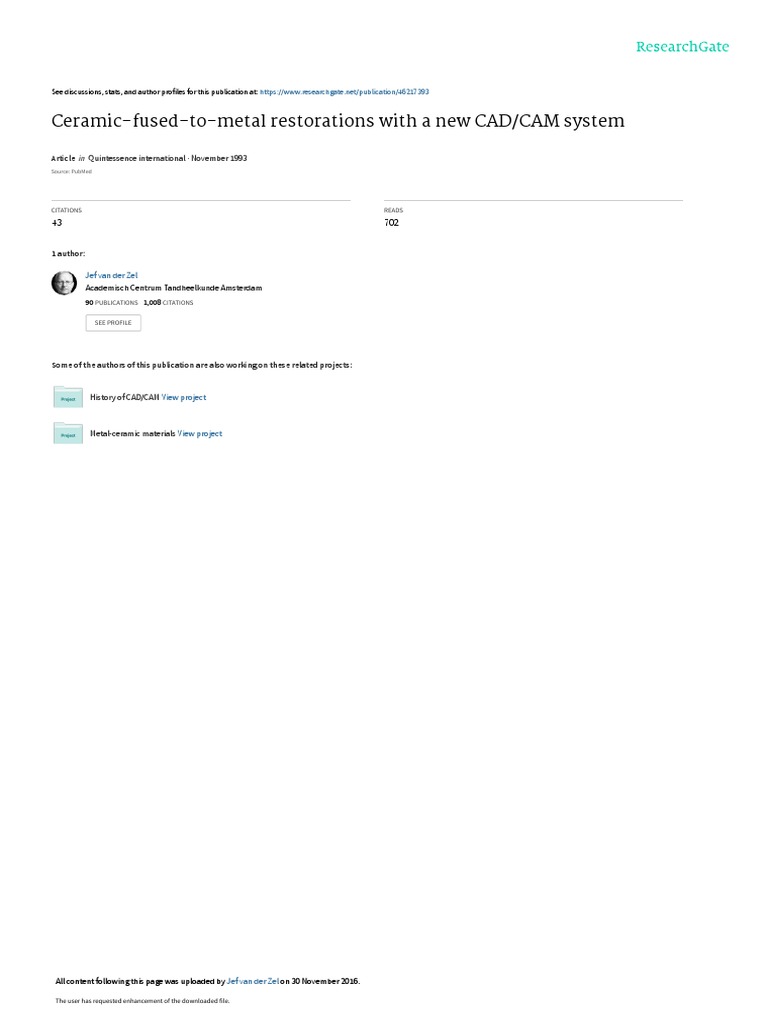This screenshot has height=1024, width=768.
Task: Click the reads count 702
Action: click(391, 223)
